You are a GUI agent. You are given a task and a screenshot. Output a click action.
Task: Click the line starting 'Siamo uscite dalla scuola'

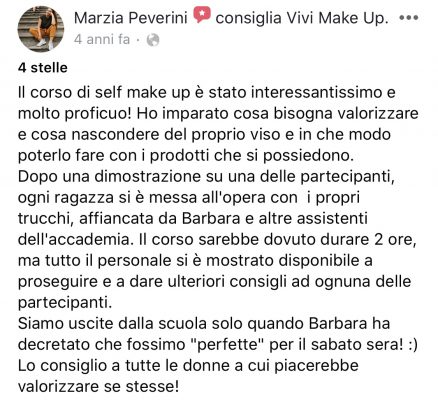[x=204, y=324]
